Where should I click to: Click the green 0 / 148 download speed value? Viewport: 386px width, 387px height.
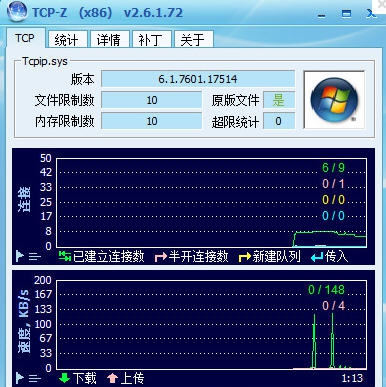coord(326,290)
